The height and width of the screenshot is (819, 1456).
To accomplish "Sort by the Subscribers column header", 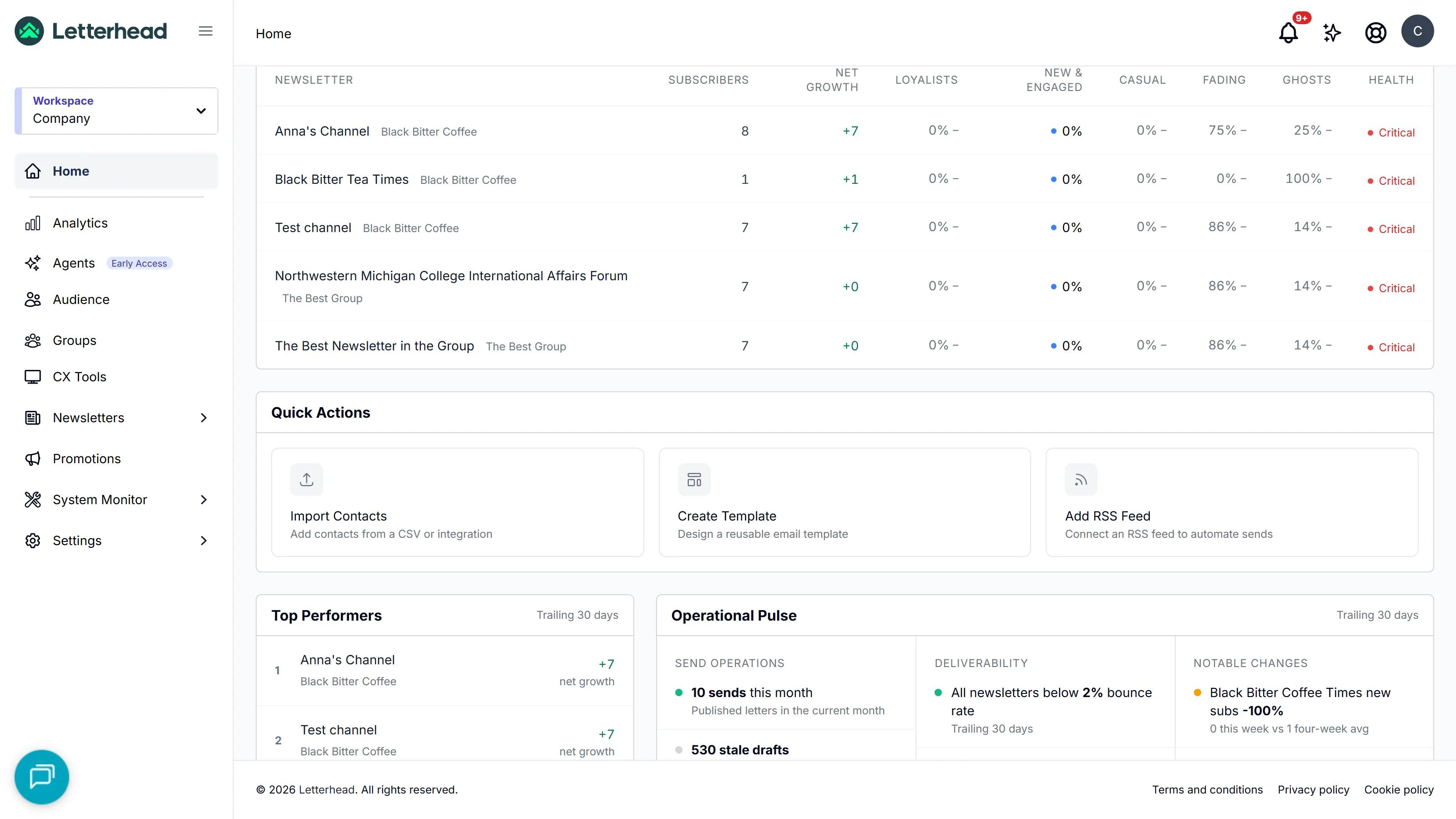I will [708, 80].
